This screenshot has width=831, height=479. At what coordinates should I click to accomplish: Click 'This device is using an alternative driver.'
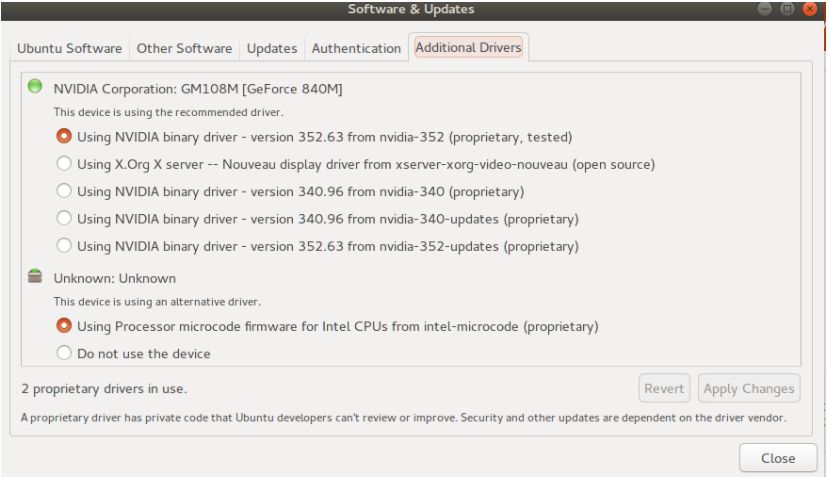click(157, 302)
